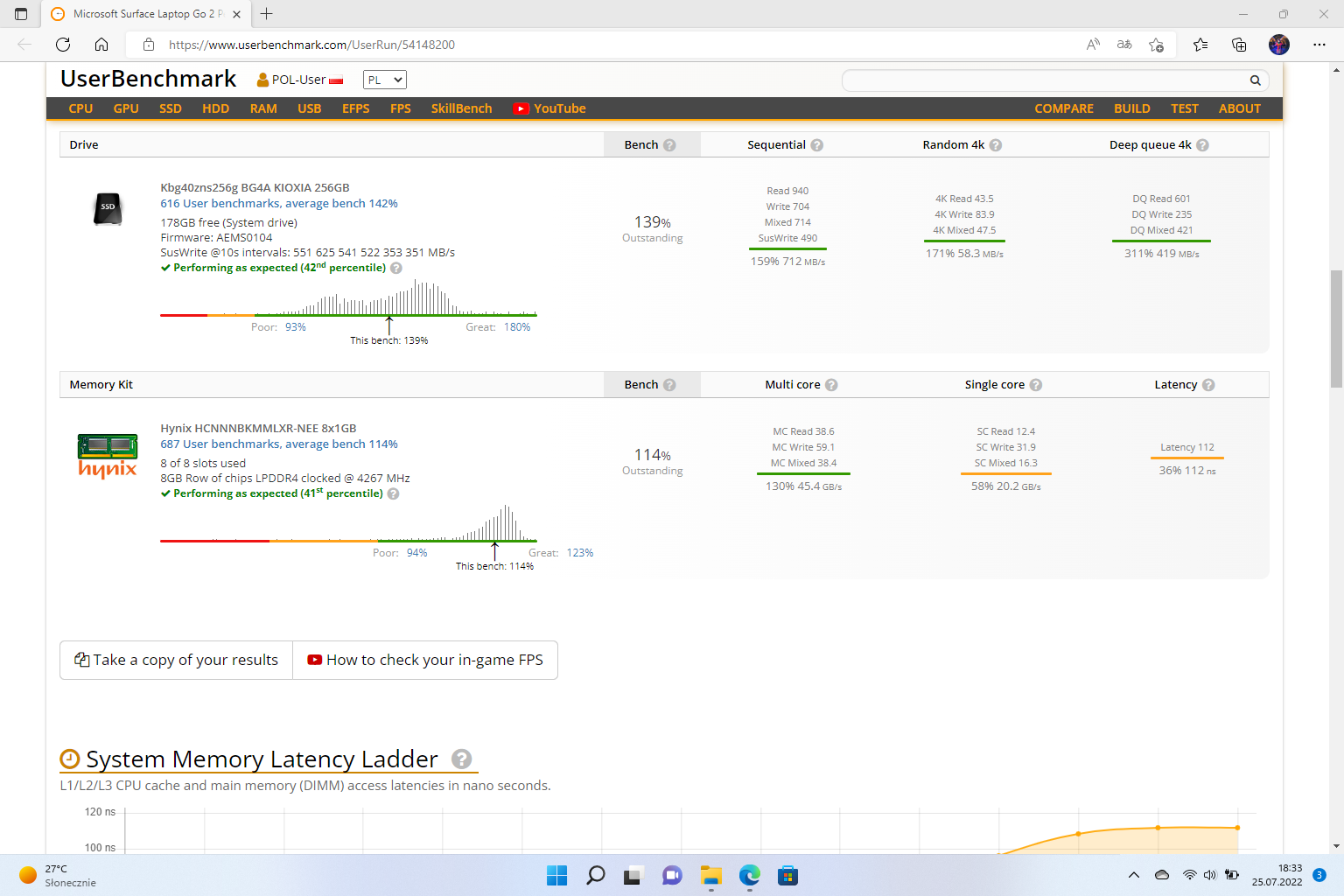Open the browser Settings and more menu
Image resolution: width=1344 pixels, height=896 pixels.
click(1319, 45)
